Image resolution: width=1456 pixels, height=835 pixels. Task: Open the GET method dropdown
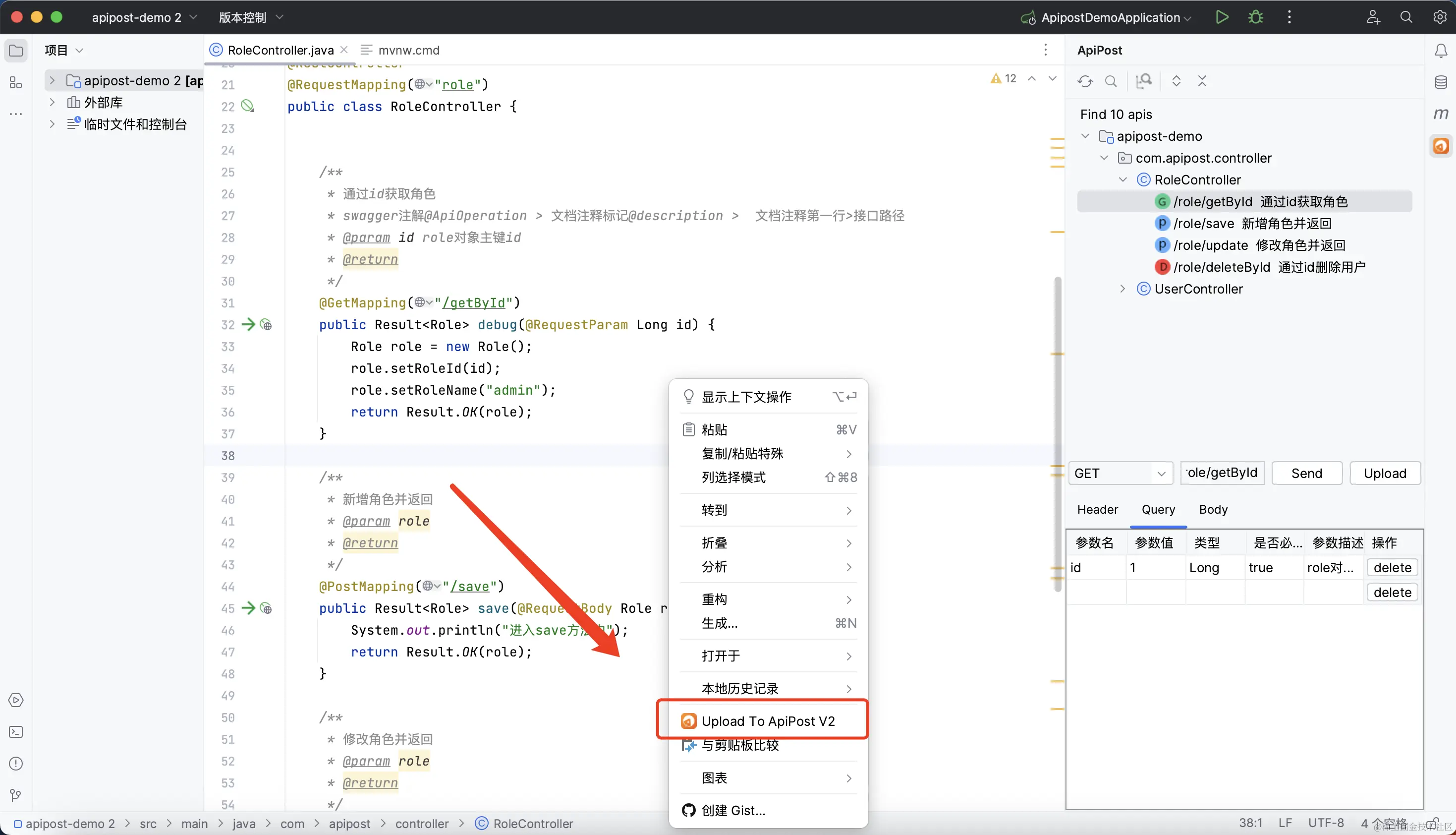[1120, 473]
